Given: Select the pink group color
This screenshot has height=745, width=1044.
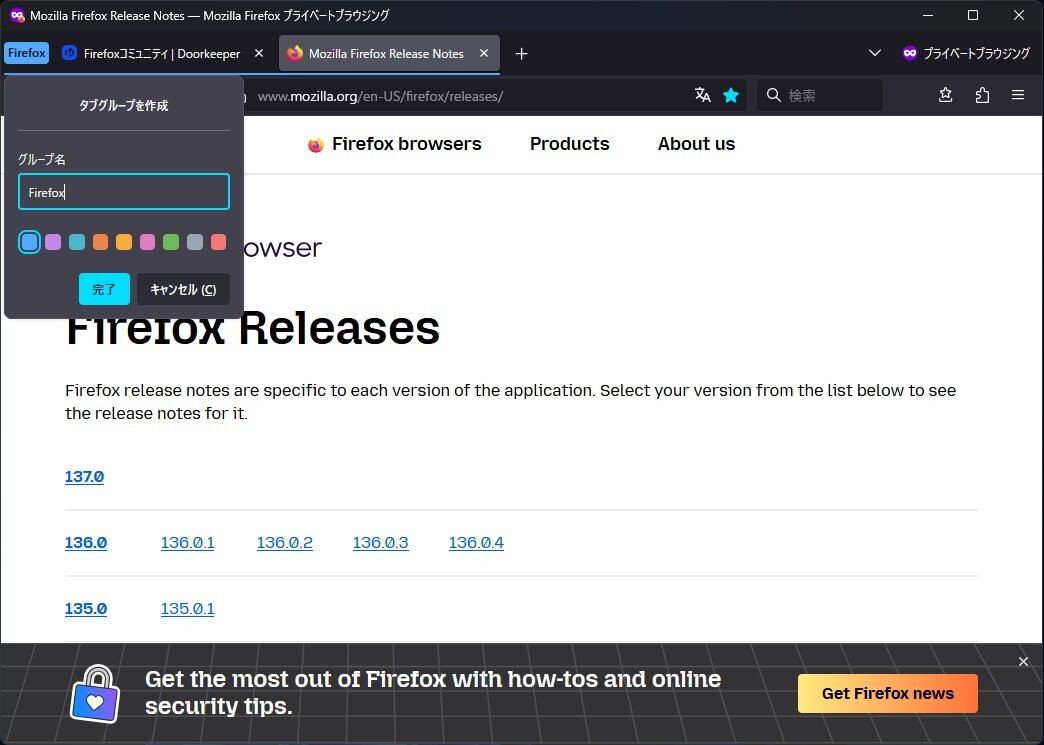Looking at the screenshot, I should pyautogui.click(x=147, y=242).
